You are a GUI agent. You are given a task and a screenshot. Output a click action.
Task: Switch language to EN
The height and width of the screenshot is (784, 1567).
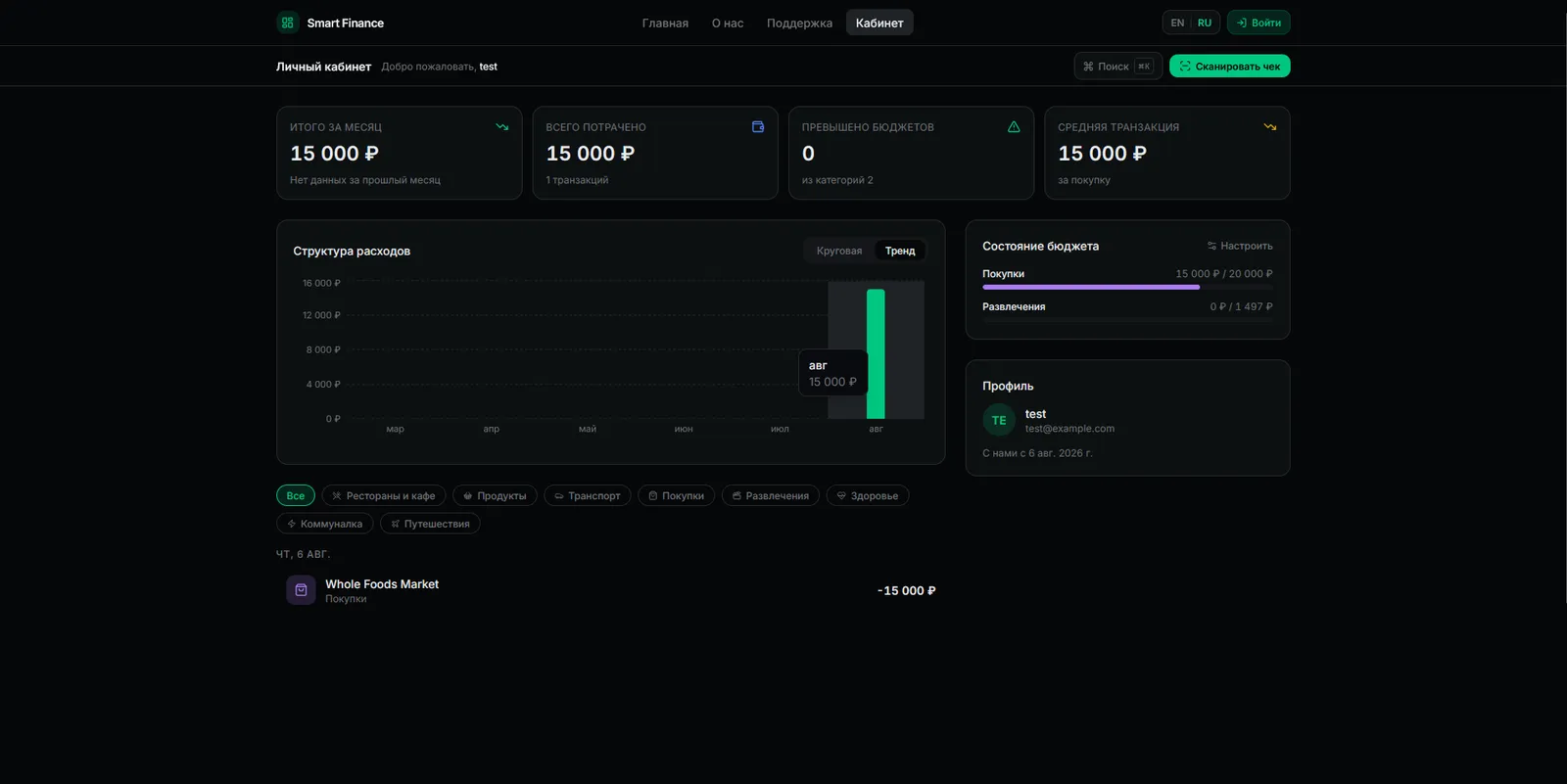coord(1177,23)
